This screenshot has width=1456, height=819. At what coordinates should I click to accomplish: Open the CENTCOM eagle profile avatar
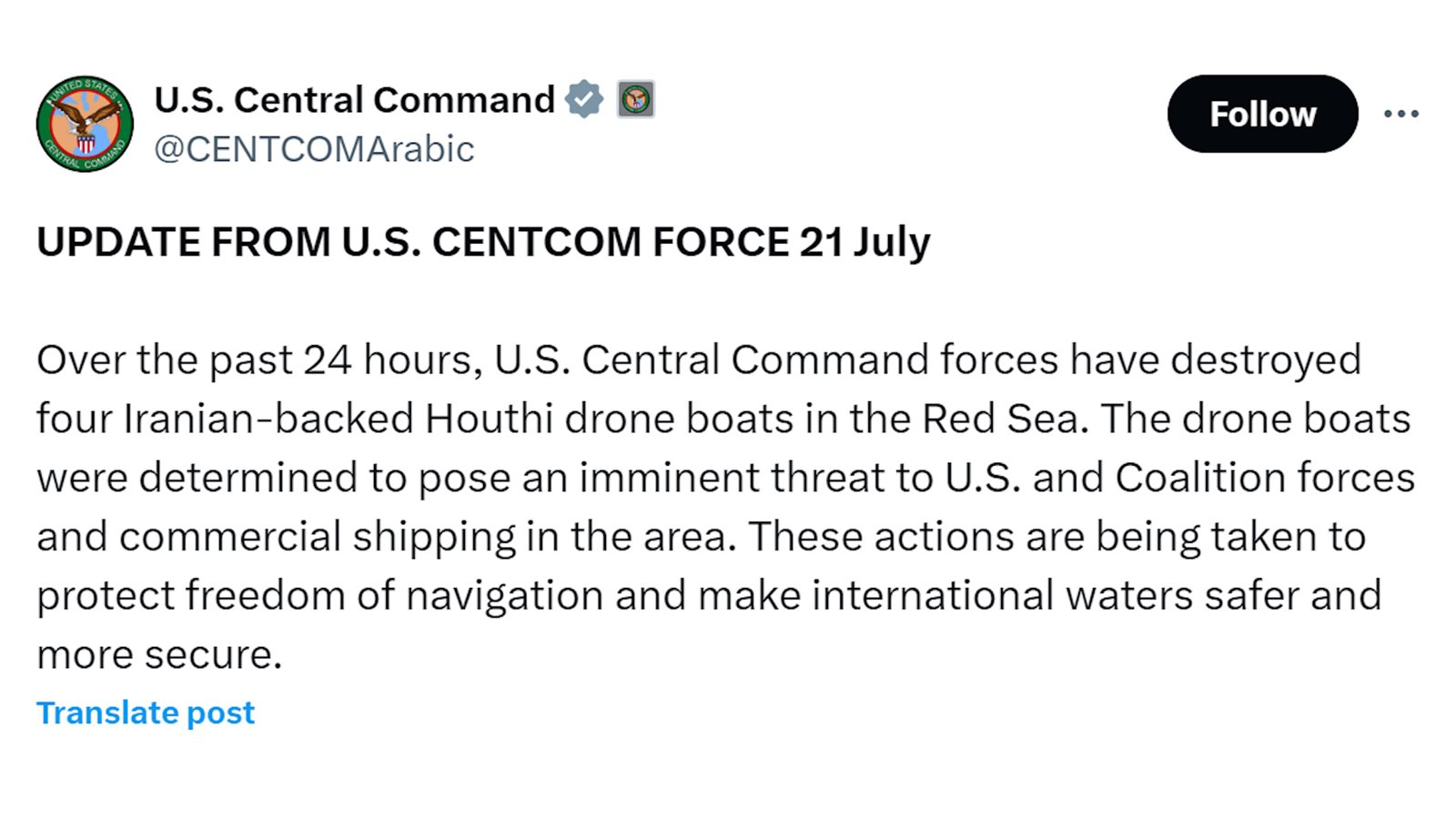click(85, 124)
